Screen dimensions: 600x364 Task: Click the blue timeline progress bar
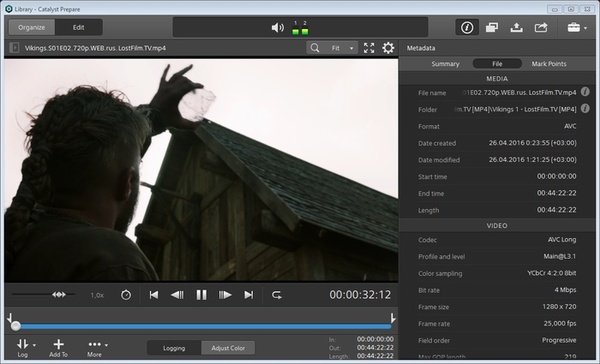pyautogui.click(x=206, y=326)
